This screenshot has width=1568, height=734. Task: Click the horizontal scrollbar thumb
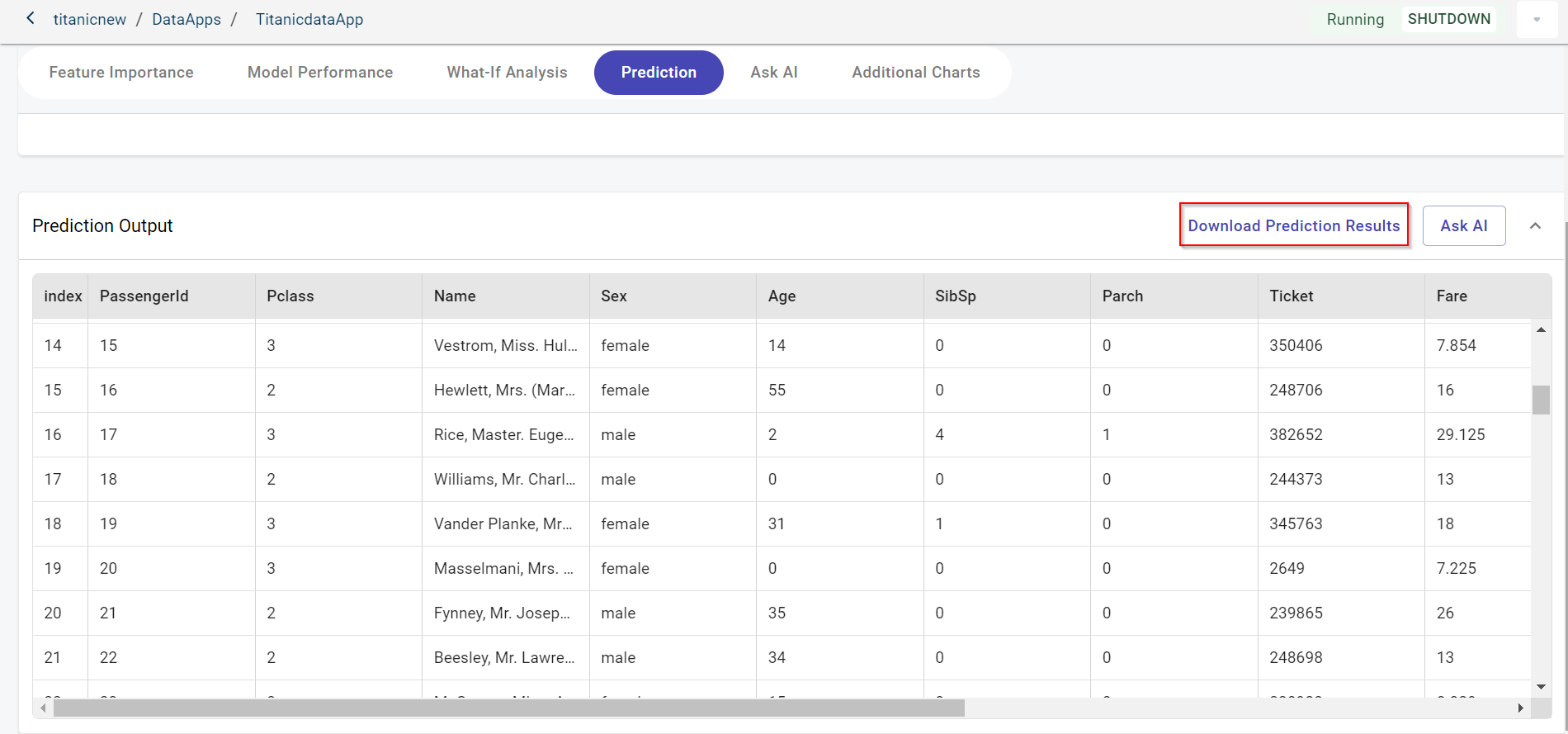[508, 708]
